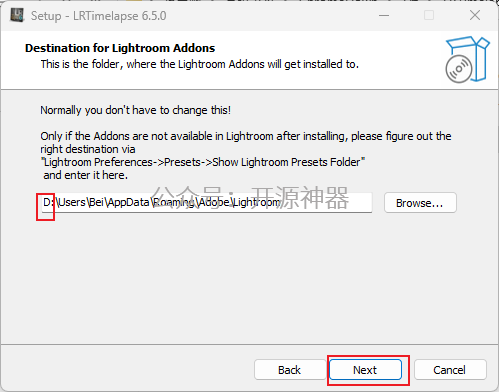Click the "Show Lightroom Presets Folder" instruction line
The width and height of the screenshot is (499, 392).
[203, 162]
